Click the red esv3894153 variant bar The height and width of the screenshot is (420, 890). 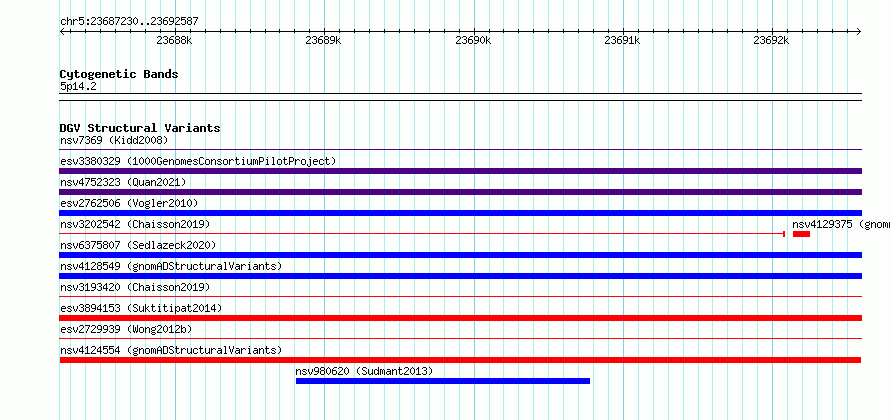pyautogui.click(x=461, y=318)
